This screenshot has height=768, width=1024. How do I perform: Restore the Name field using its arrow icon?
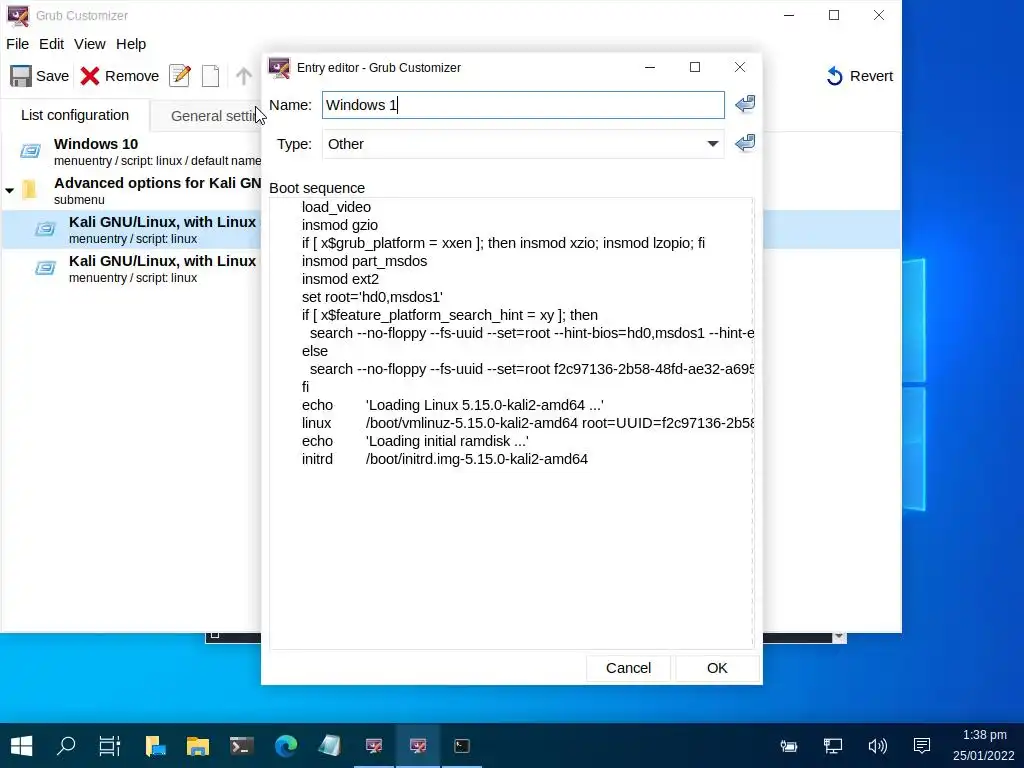pyautogui.click(x=744, y=104)
